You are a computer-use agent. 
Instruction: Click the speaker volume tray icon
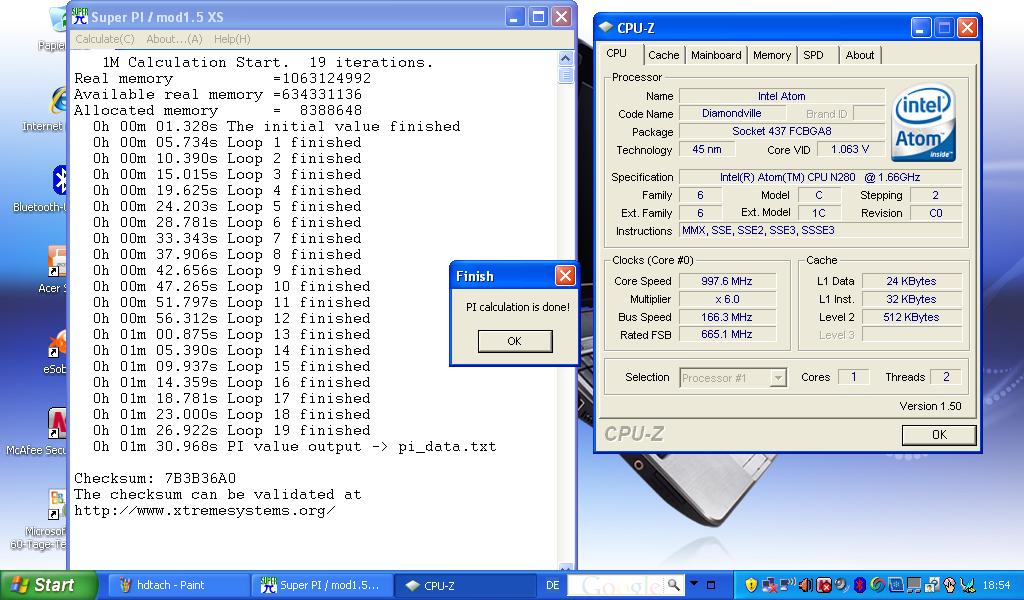tap(807, 585)
